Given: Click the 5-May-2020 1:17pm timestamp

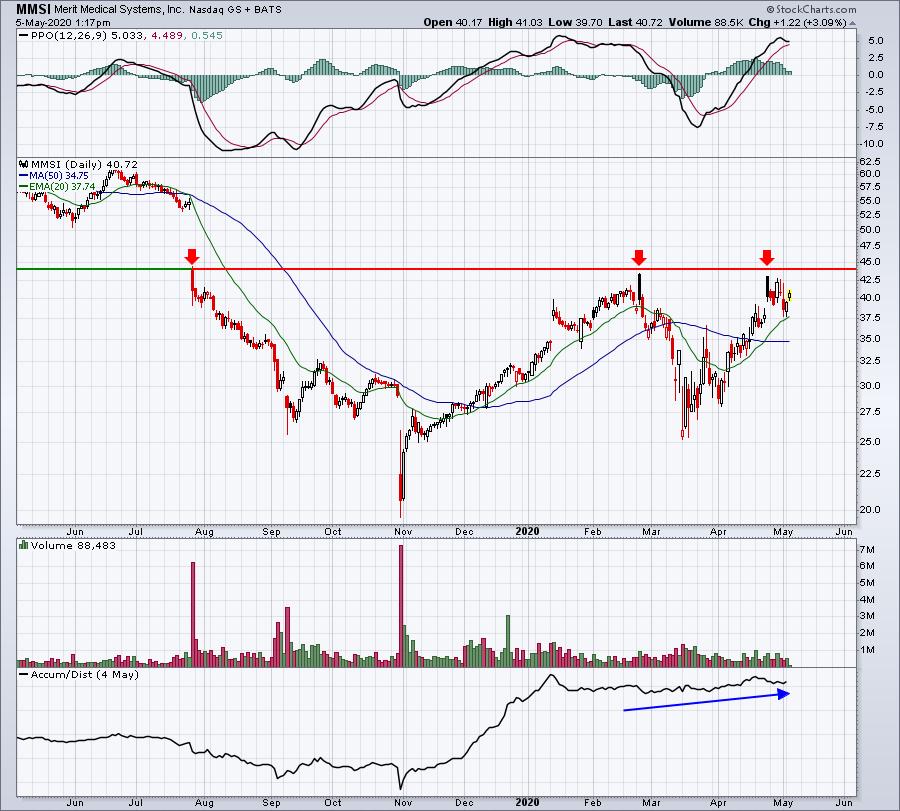Looking at the screenshot, I should click(63, 23).
